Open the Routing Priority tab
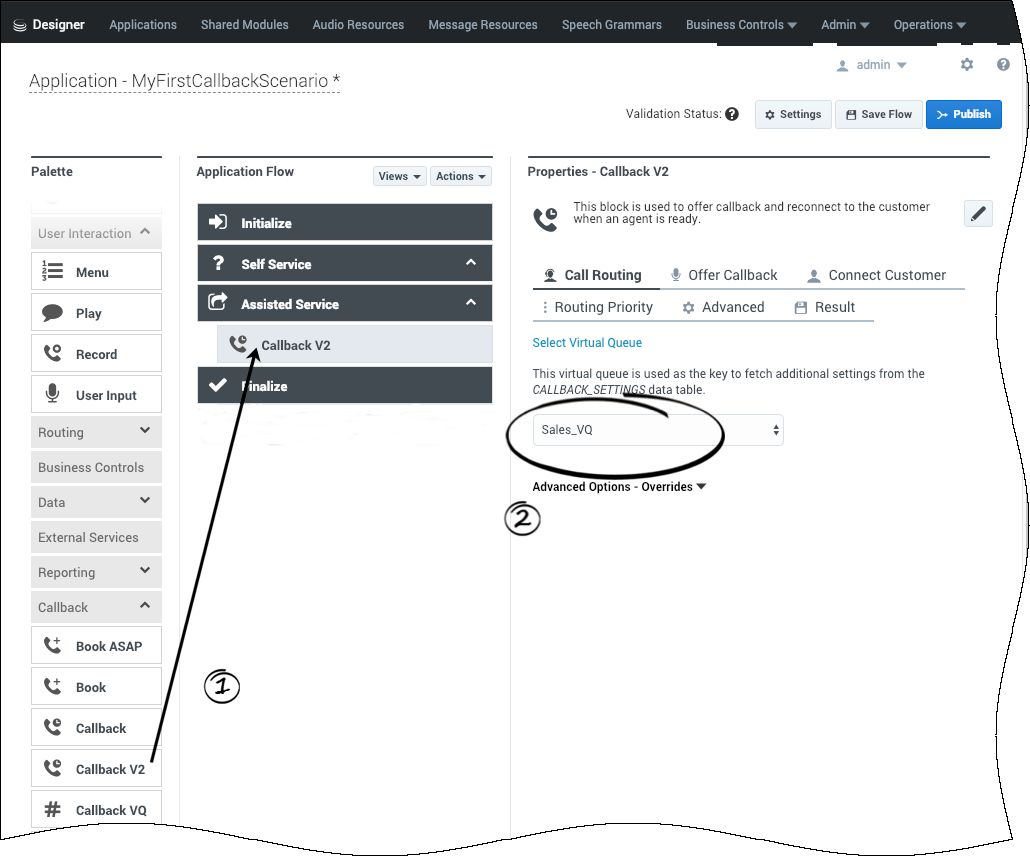Image resolution: width=1030 pixels, height=857 pixels. 596,307
